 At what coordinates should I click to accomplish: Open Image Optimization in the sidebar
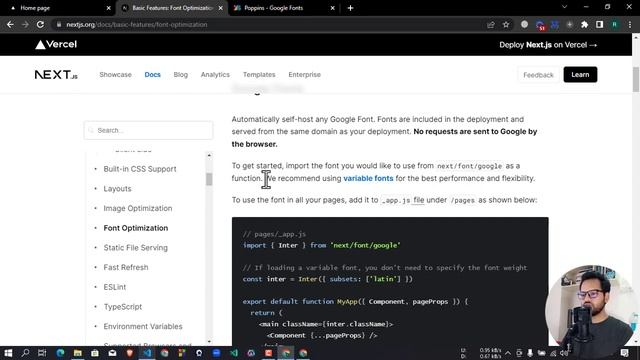(138, 208)
